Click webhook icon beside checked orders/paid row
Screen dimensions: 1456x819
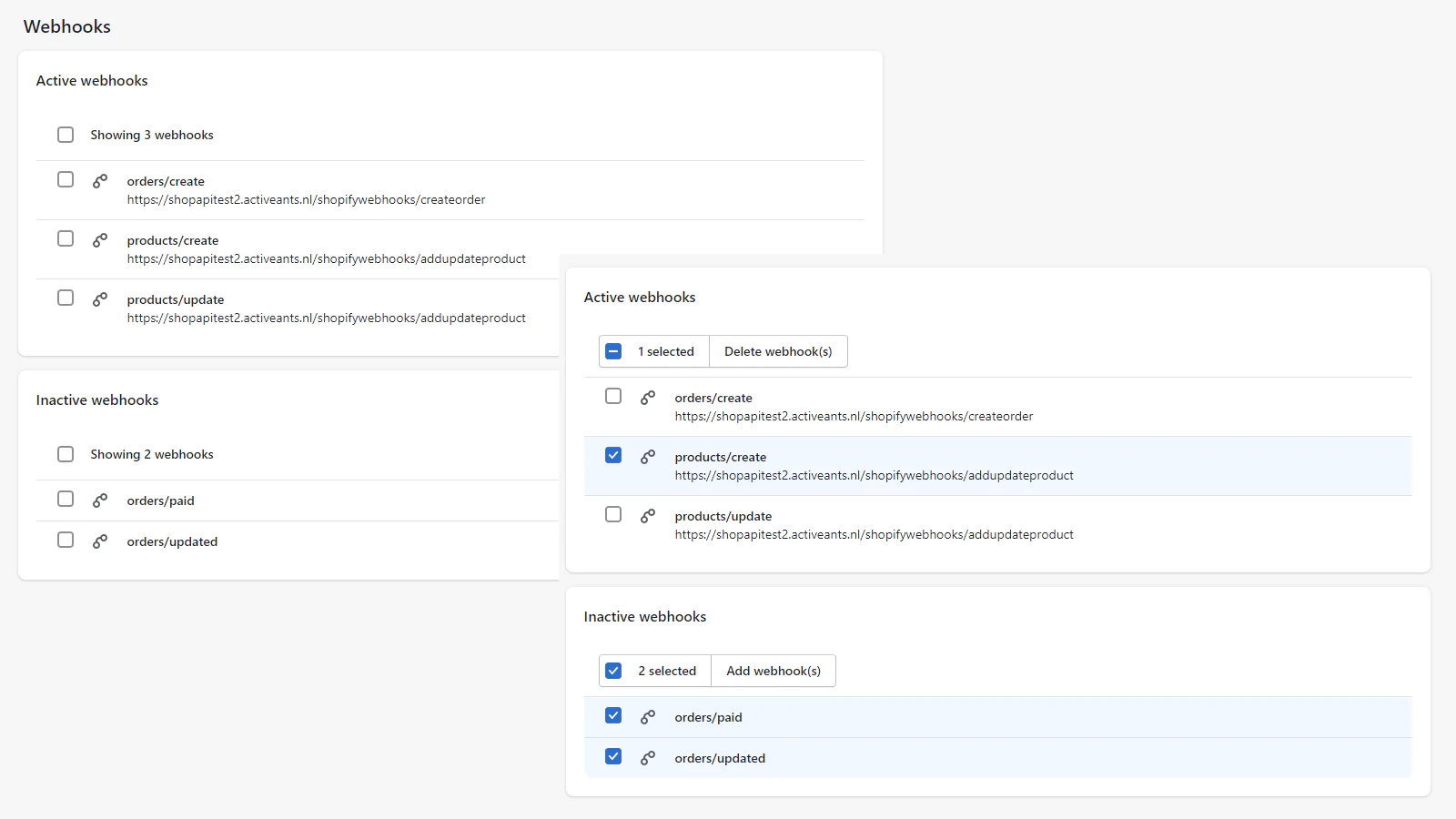(x=648, y=717)
